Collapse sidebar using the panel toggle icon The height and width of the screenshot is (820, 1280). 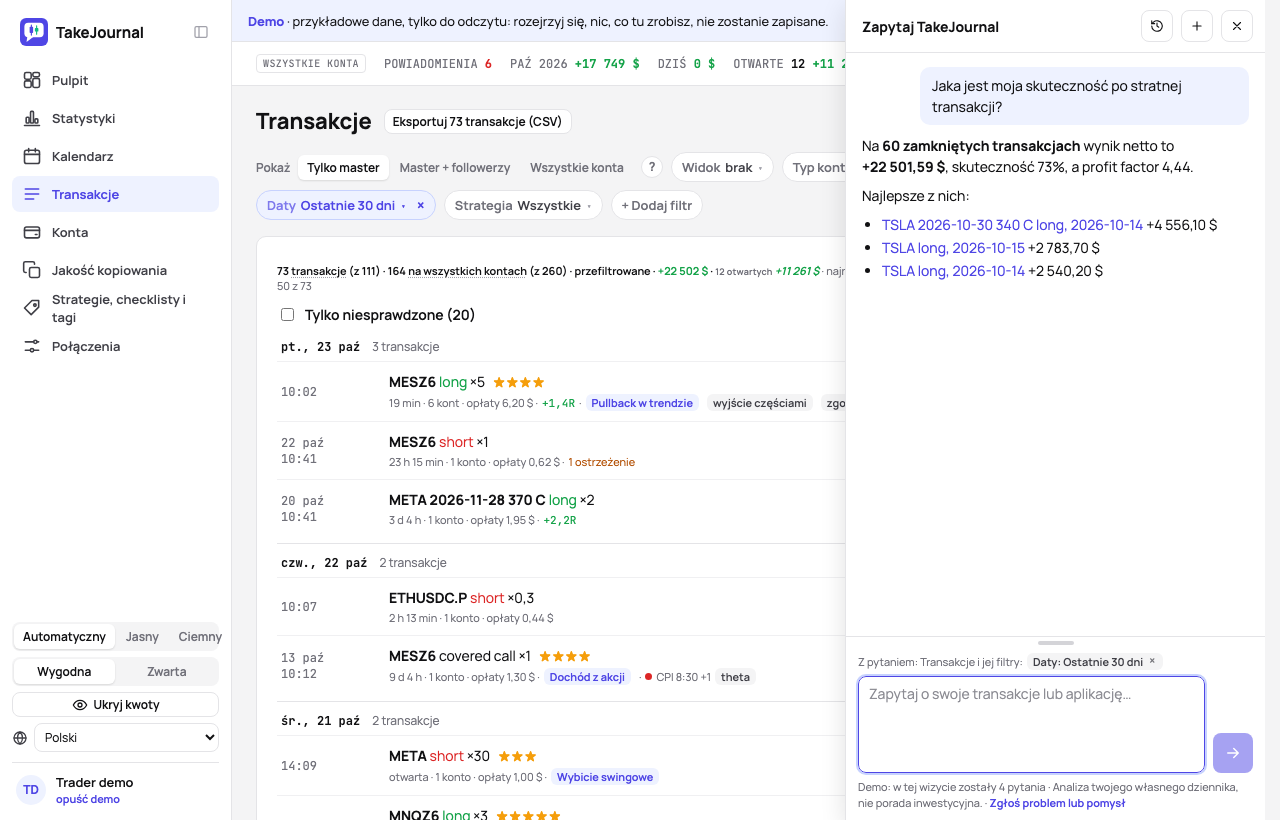[x=201, y=32]
